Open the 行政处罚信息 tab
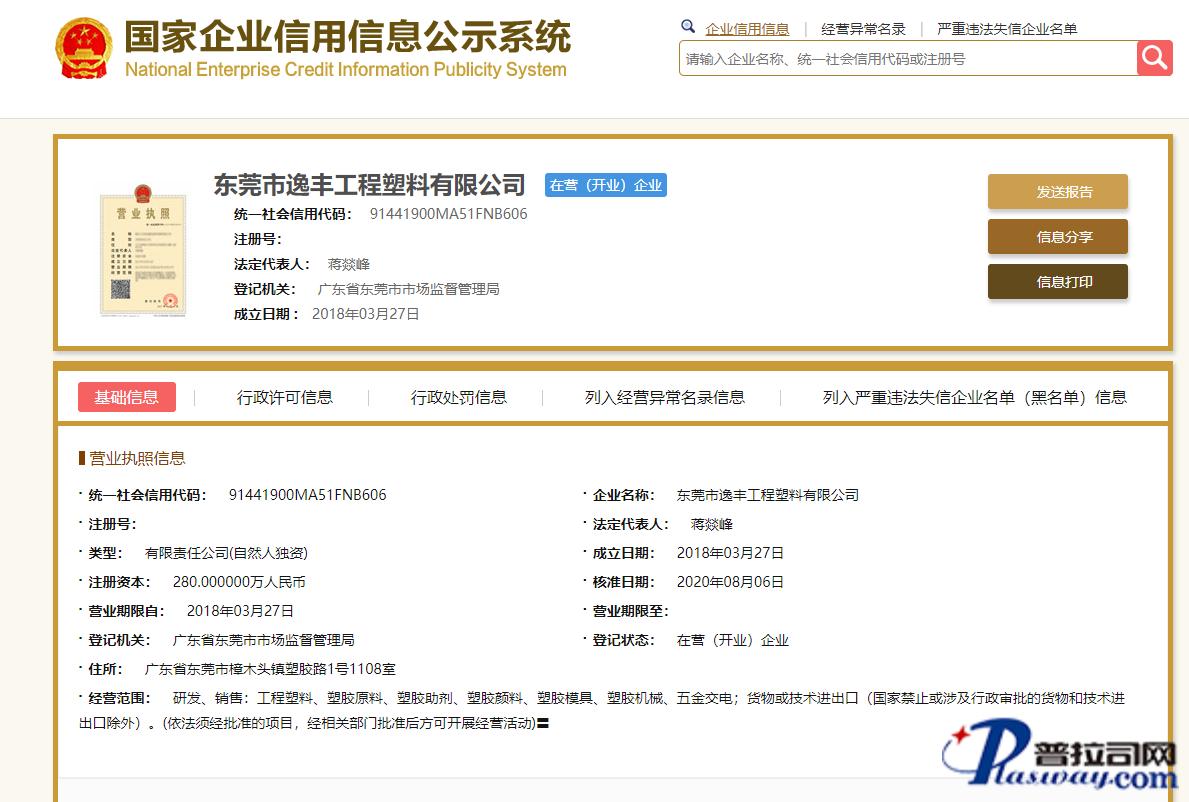1189x802 pixels. coord(459,397)
